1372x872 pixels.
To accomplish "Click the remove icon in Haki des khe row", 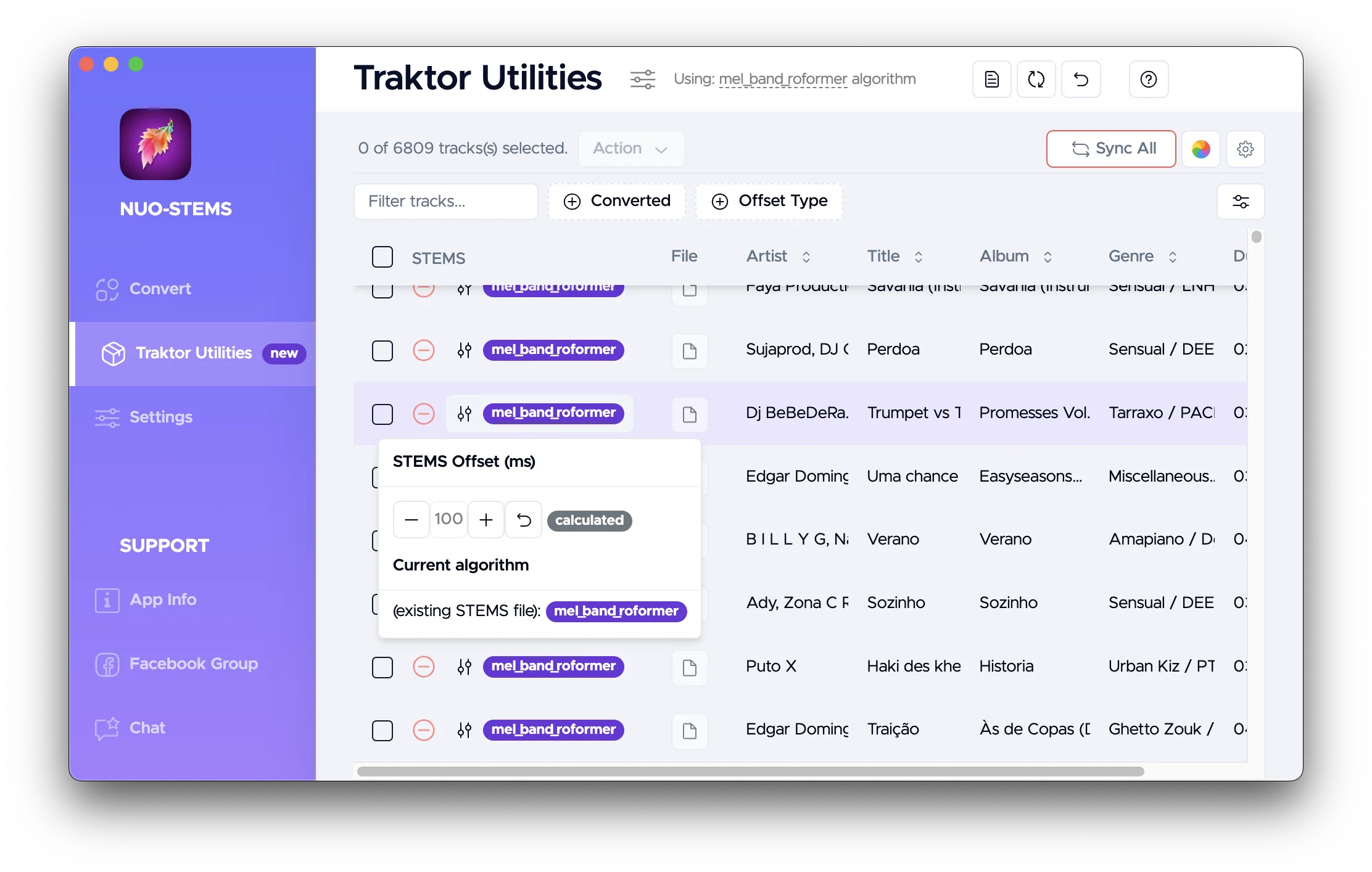I will pyautogui.click(x=424, y=667).
